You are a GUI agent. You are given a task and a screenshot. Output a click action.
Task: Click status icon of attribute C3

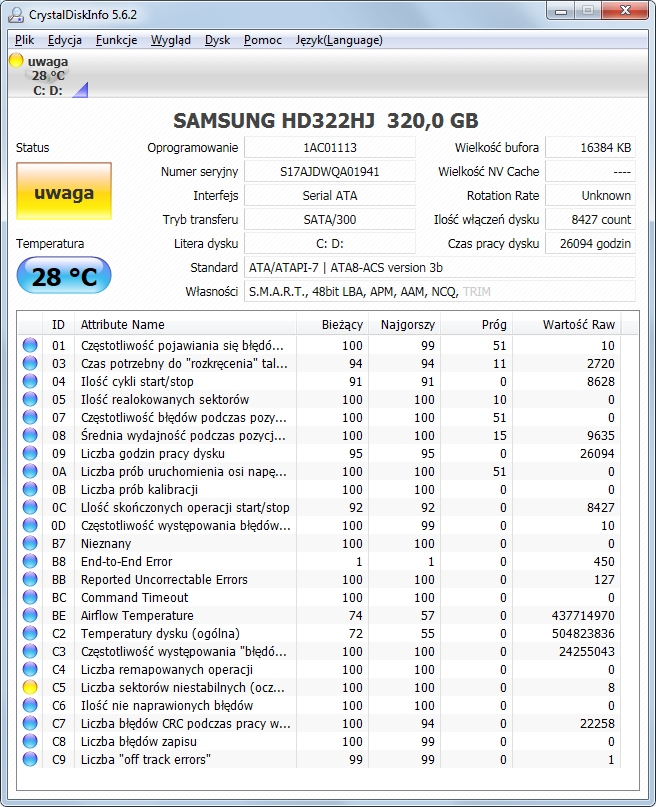[30, 651]
